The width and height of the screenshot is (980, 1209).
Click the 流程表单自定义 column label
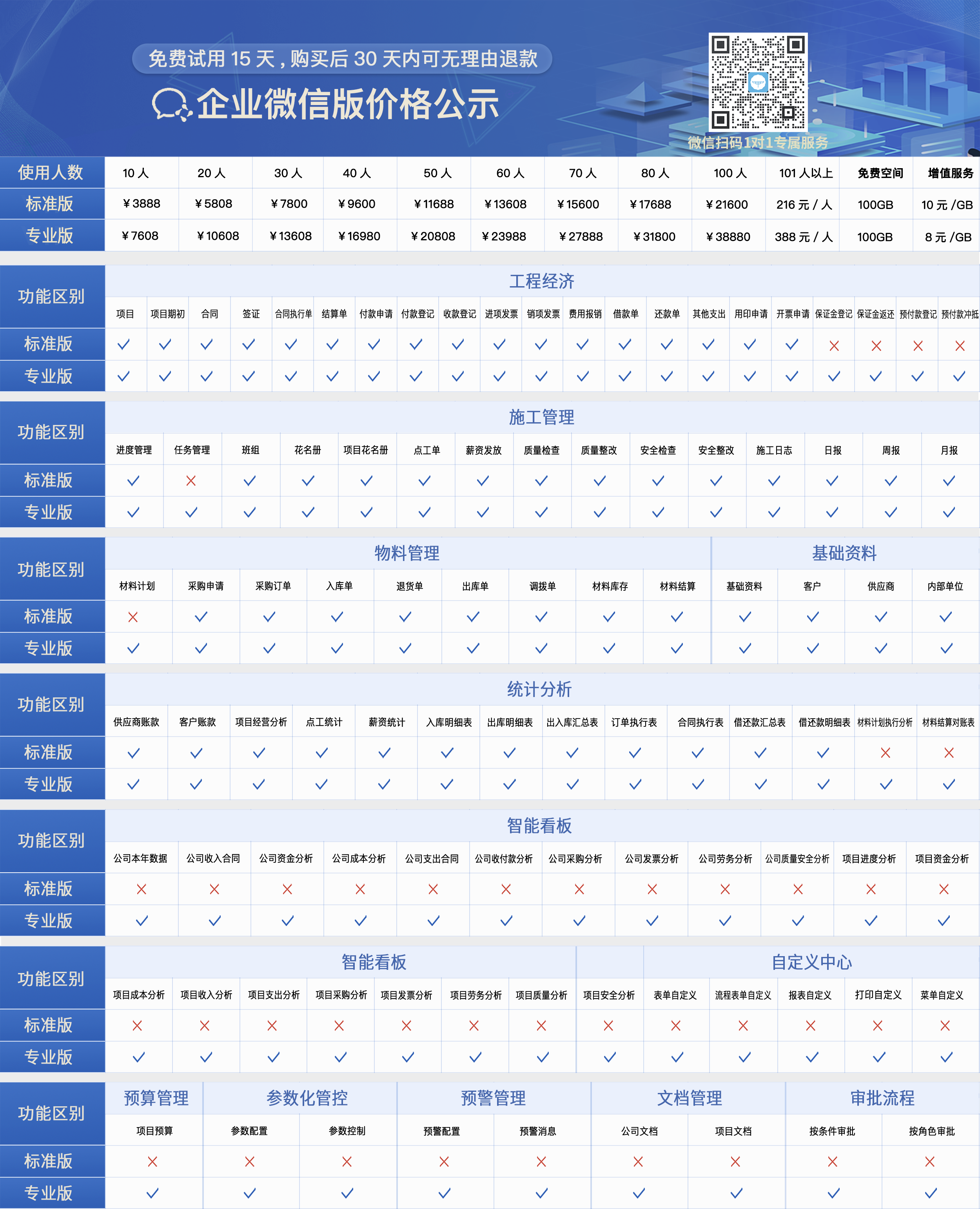click(x=743, y=995)
